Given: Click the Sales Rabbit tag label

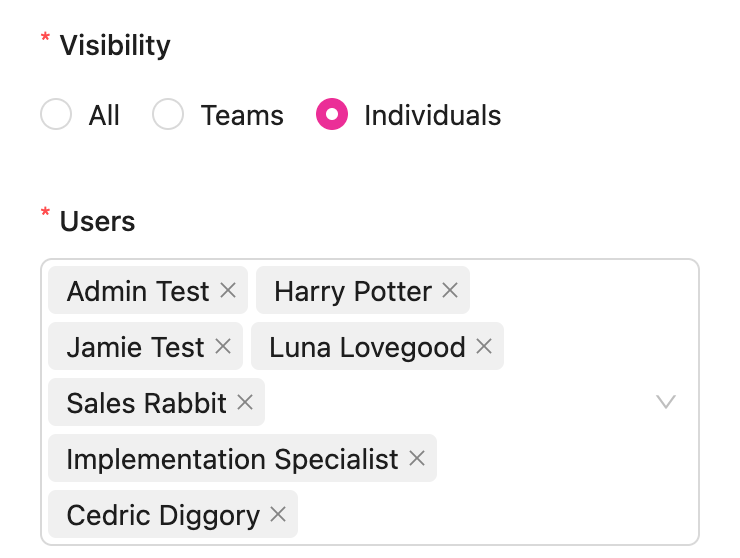Looking at the screenshot, I should click(x=146, y=403).
